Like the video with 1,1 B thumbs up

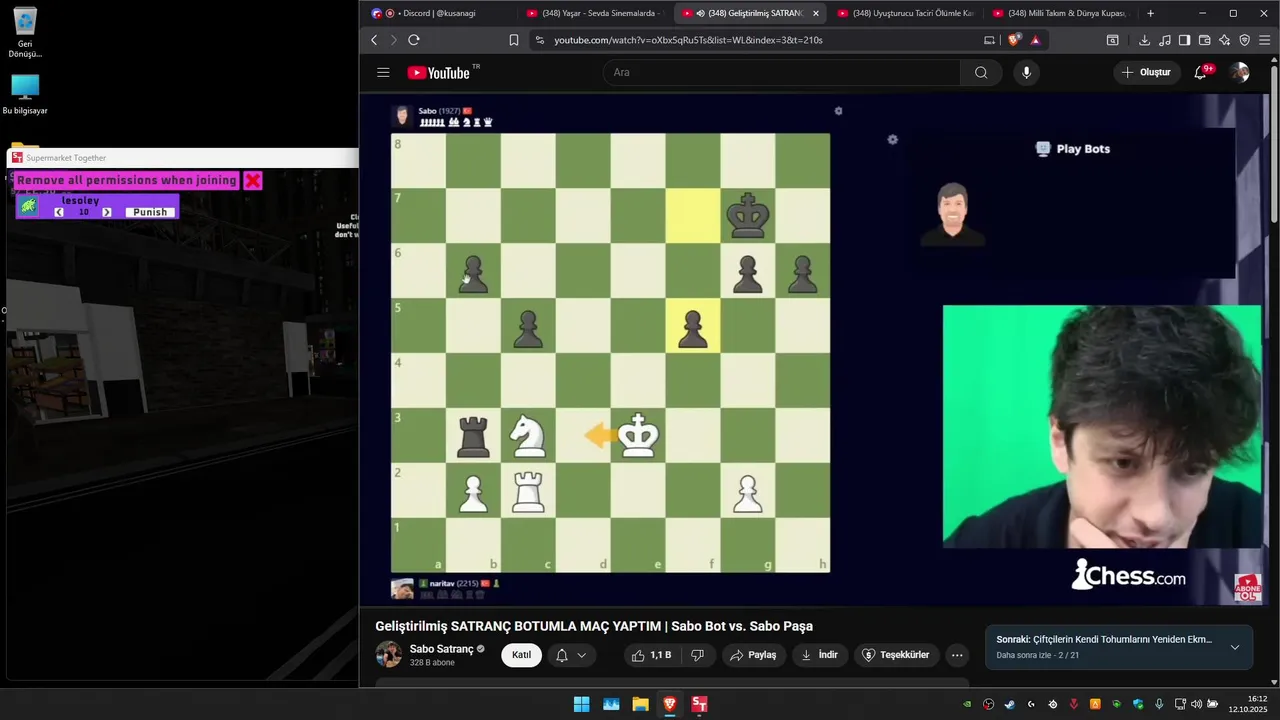click(x=651, y=655)
